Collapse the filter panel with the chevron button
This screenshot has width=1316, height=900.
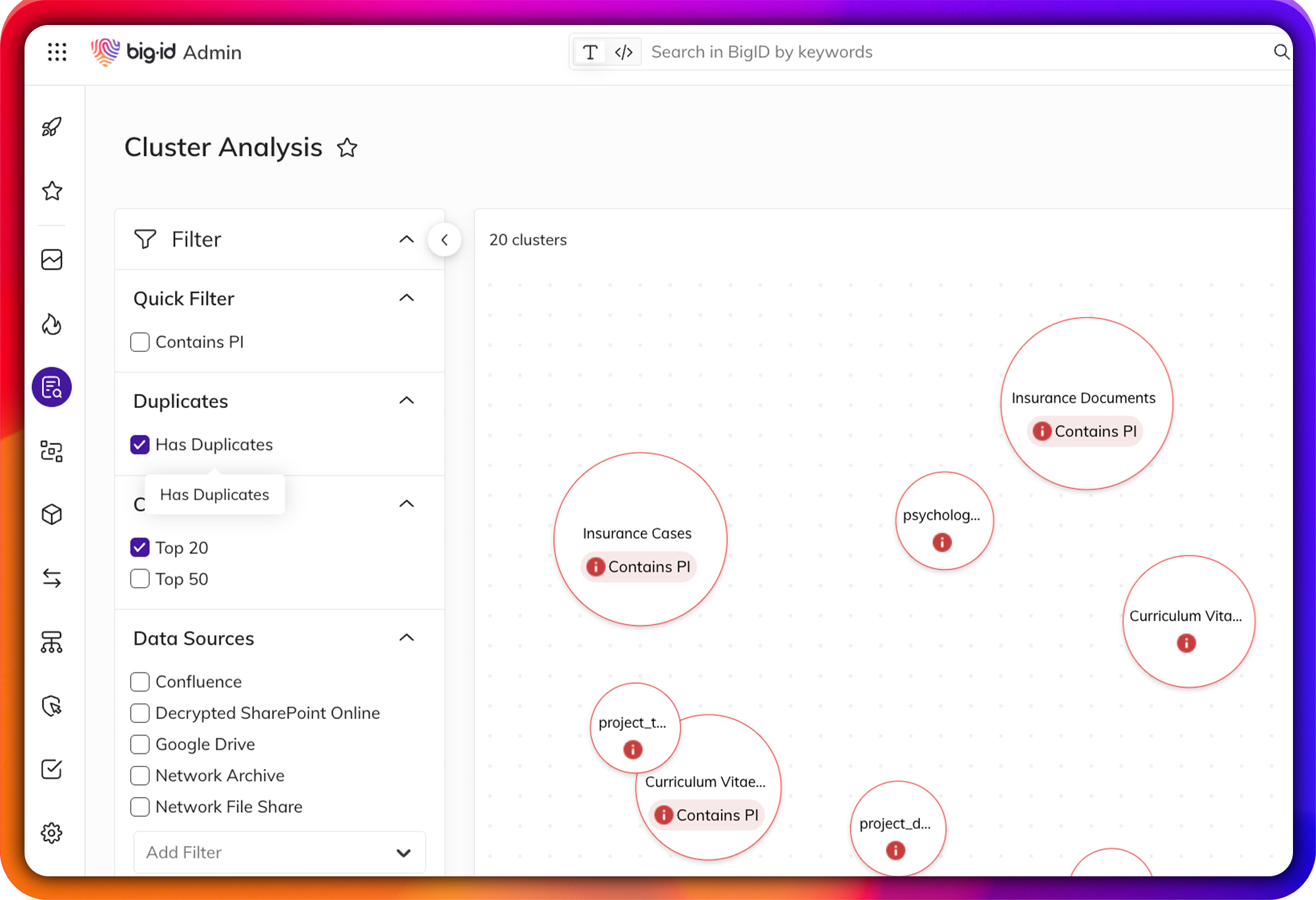tap(445, 239)
